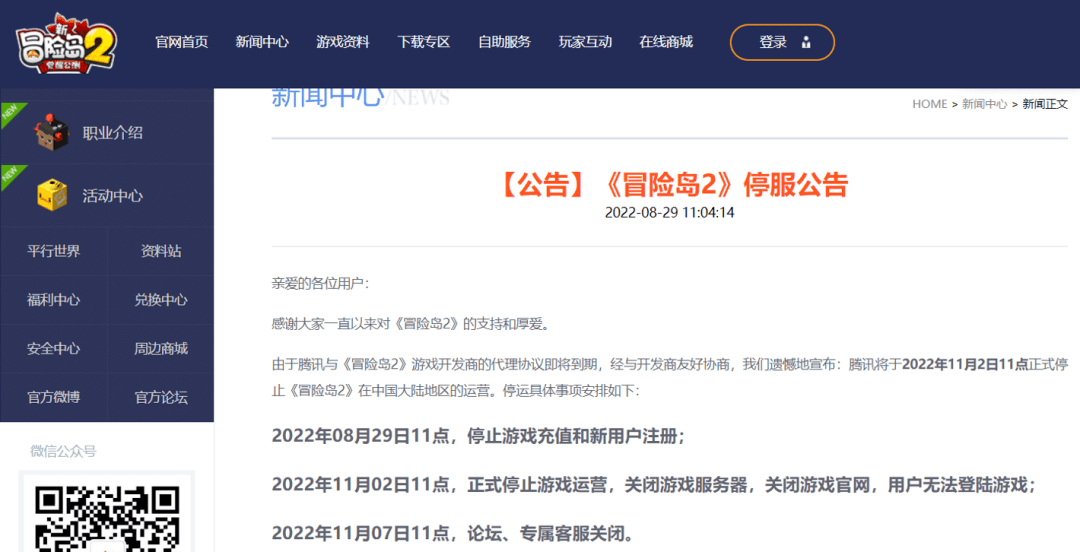The width and height of the screenshot is (1080, 552).
Task: Click the 微信公众号 label
Action: pyautogui.click(x=63, y=451)
